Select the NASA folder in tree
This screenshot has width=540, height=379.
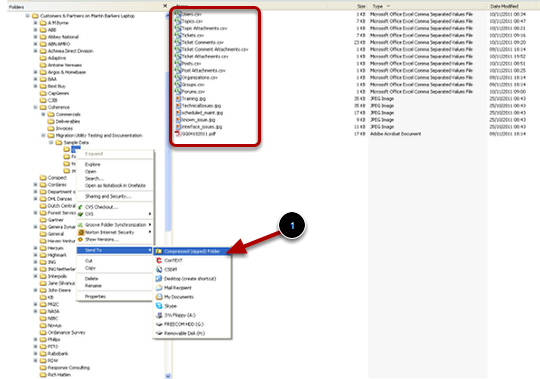click(53, 311)
